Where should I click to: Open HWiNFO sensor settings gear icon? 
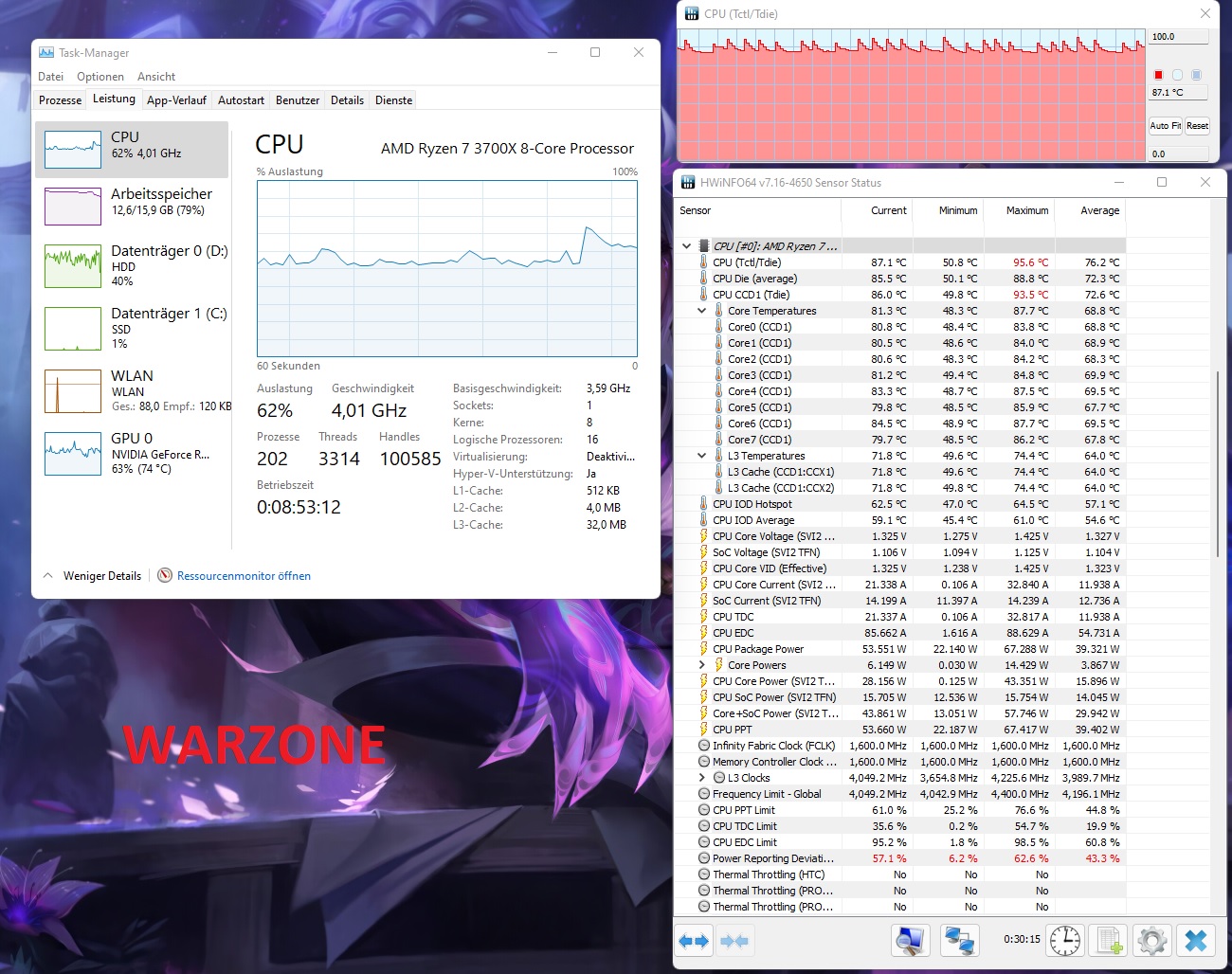pyautogui.click(x=1152, y=941)
